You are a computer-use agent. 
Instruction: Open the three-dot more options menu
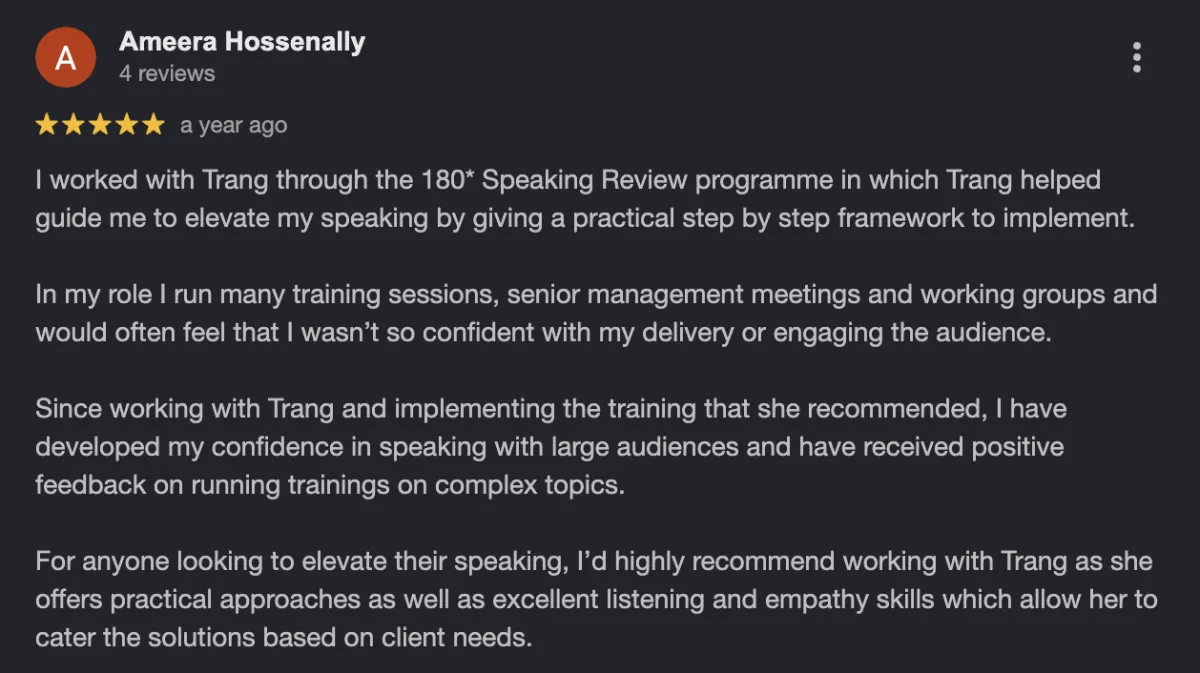coord(1137,57)
